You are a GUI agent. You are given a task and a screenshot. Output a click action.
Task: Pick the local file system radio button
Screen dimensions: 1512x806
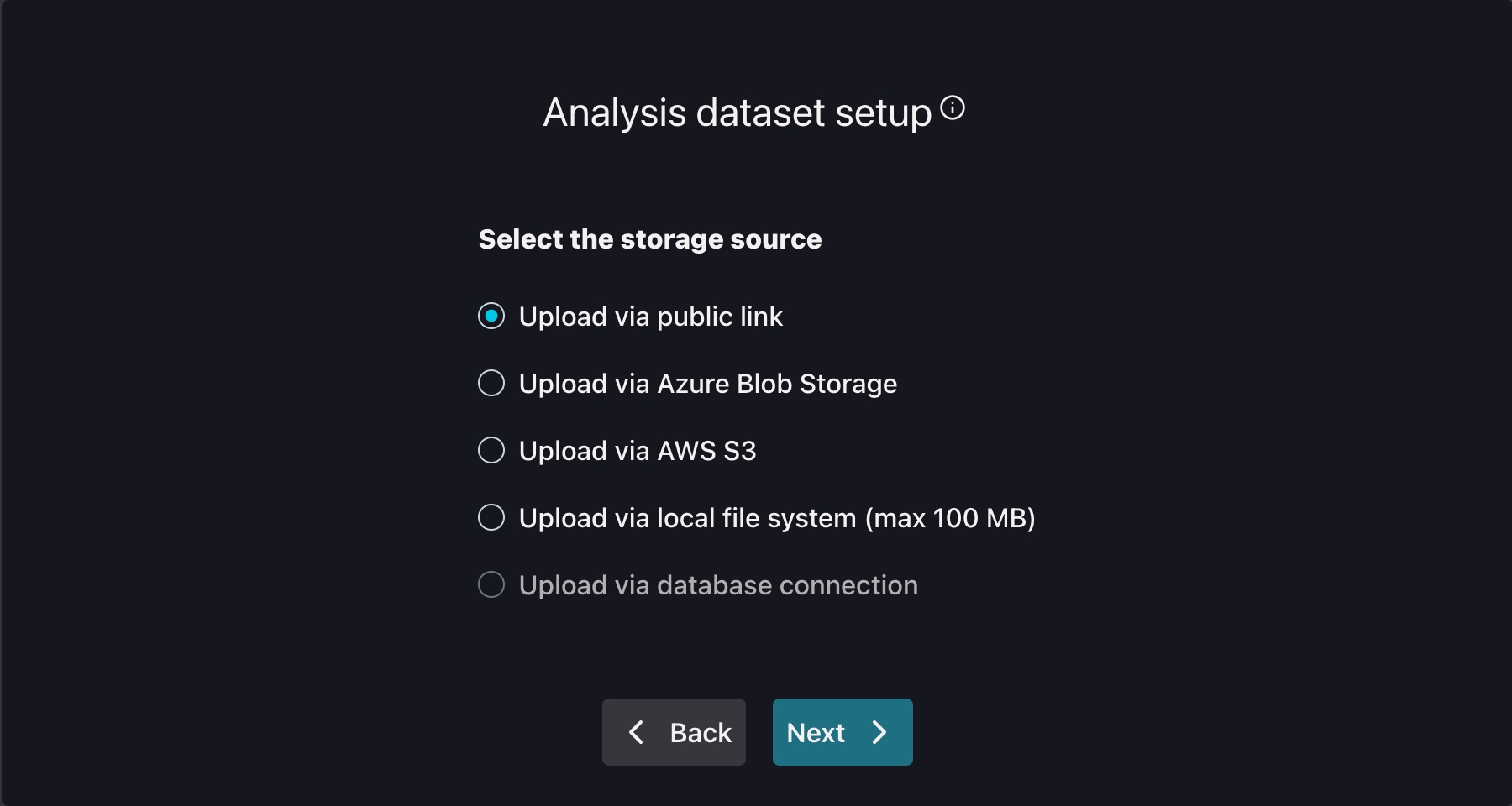coord(491,518)
